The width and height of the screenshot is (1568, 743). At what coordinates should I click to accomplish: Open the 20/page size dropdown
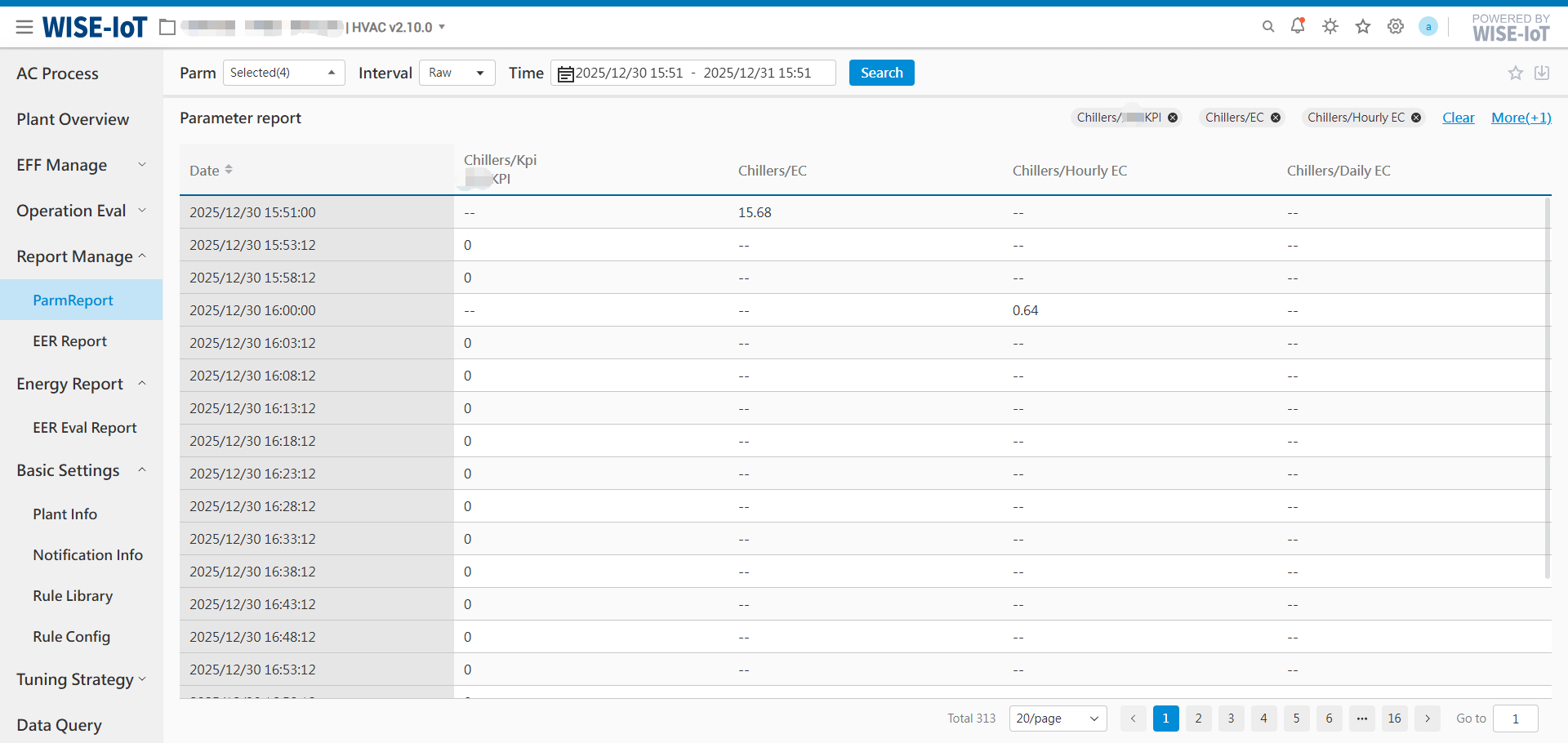click(x=1058, y=719)
